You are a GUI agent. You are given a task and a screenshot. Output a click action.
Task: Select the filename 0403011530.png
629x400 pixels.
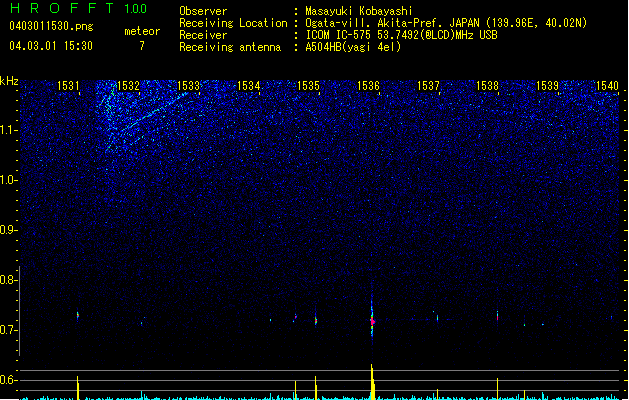[x=51, y=26]
